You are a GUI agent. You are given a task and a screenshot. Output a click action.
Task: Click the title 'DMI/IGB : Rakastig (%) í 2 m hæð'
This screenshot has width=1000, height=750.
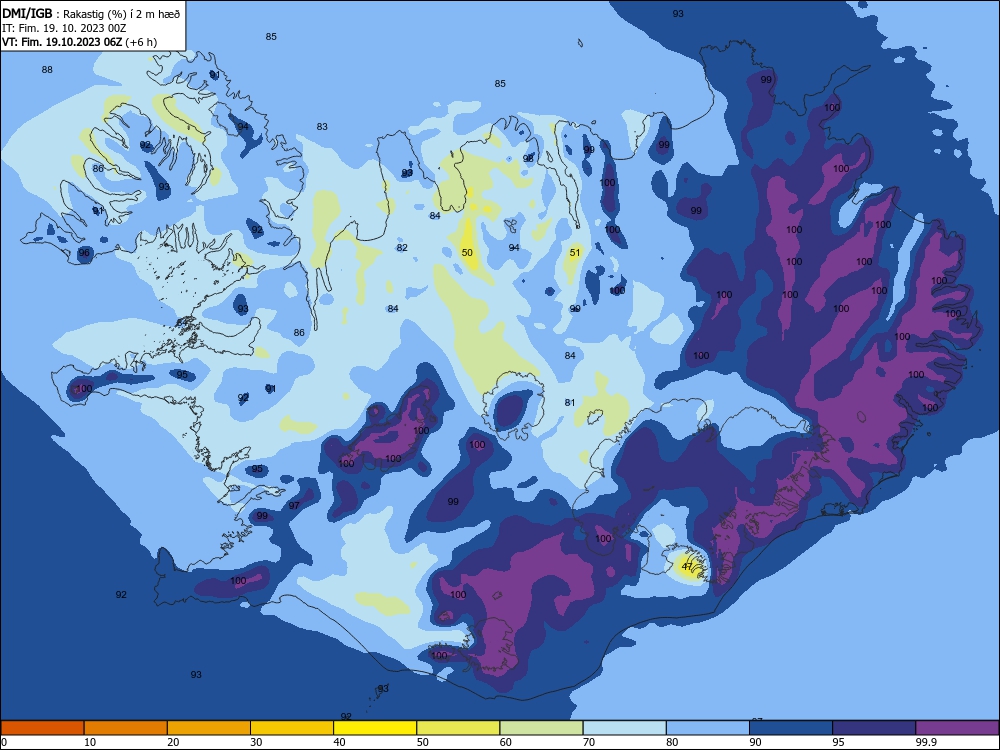click(91, 13)
